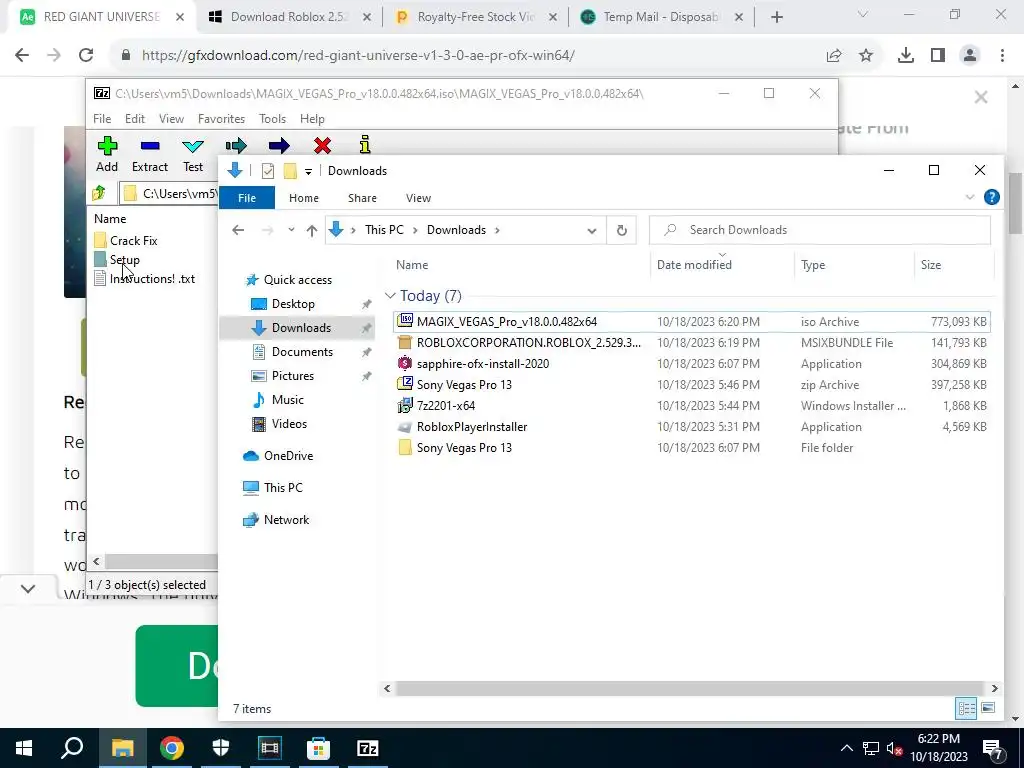Open the Favorites menu in 7-Zip
This screenshot has width=1024, height=768.
pos(221,119)
